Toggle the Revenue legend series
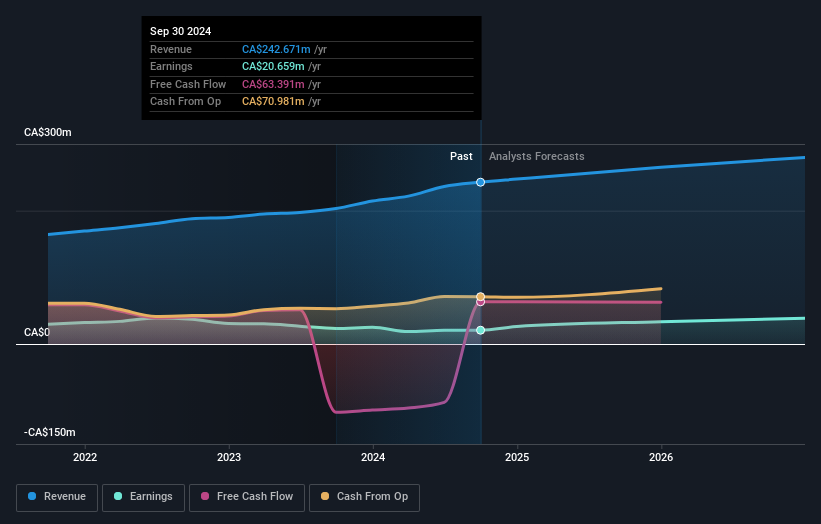The width and height of the screenshot is (821, 524). pos(57,497)
